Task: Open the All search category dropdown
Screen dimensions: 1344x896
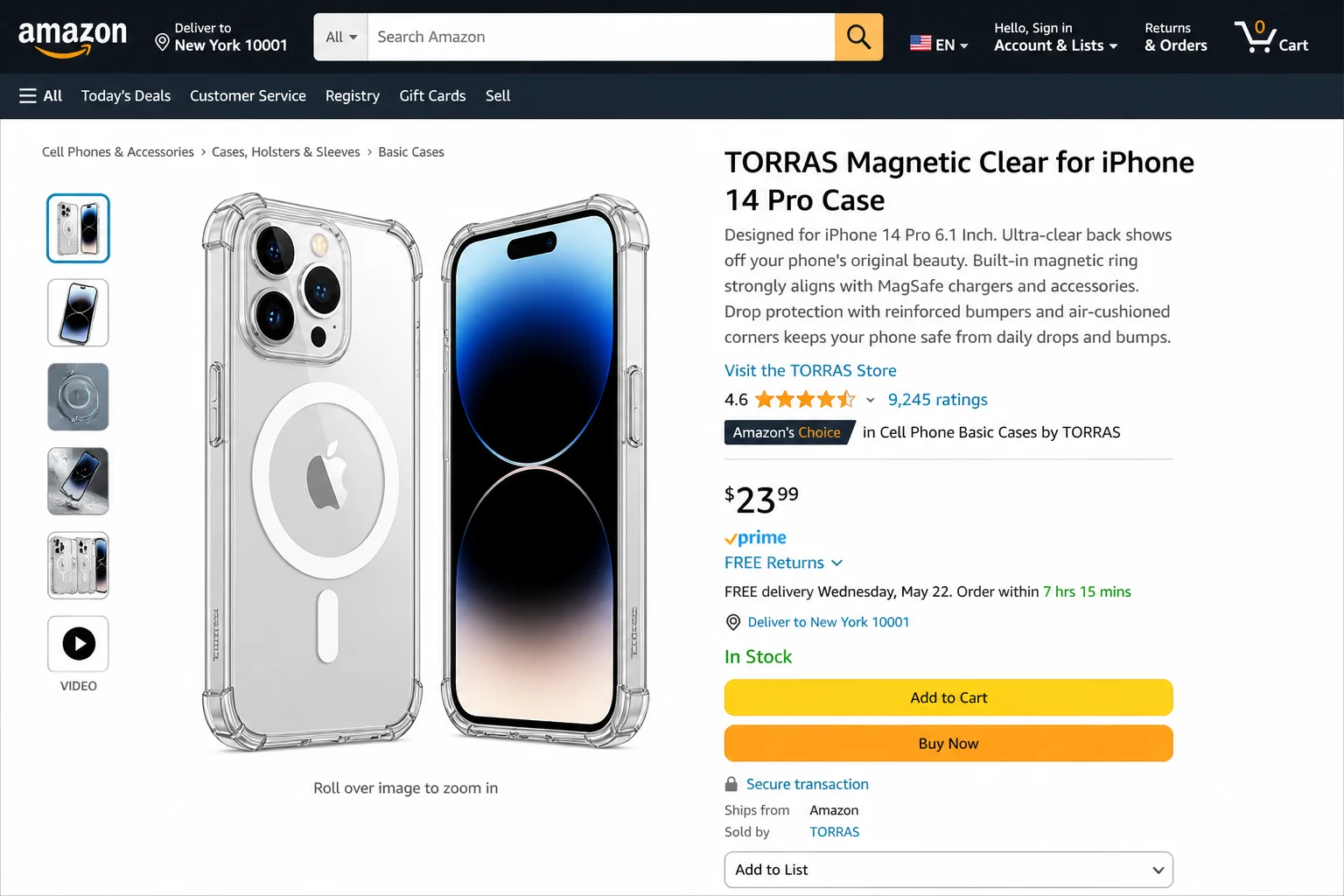Action: (341, 37)
